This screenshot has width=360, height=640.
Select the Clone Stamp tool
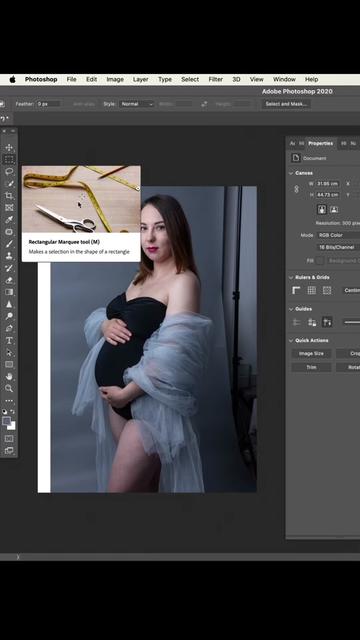tap(9, 256)
